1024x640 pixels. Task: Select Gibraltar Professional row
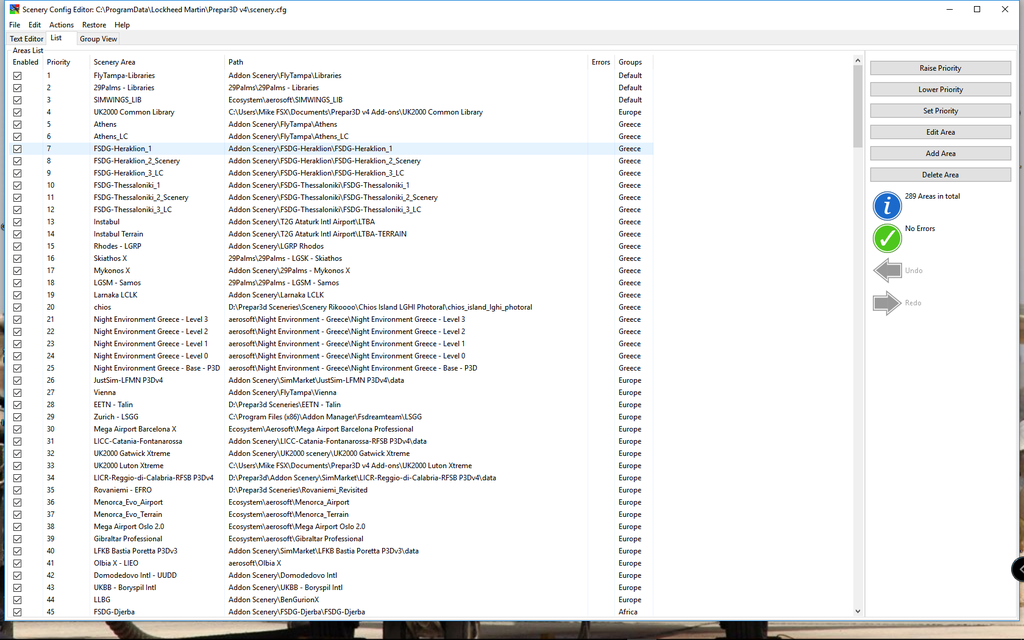coord(330,539)
